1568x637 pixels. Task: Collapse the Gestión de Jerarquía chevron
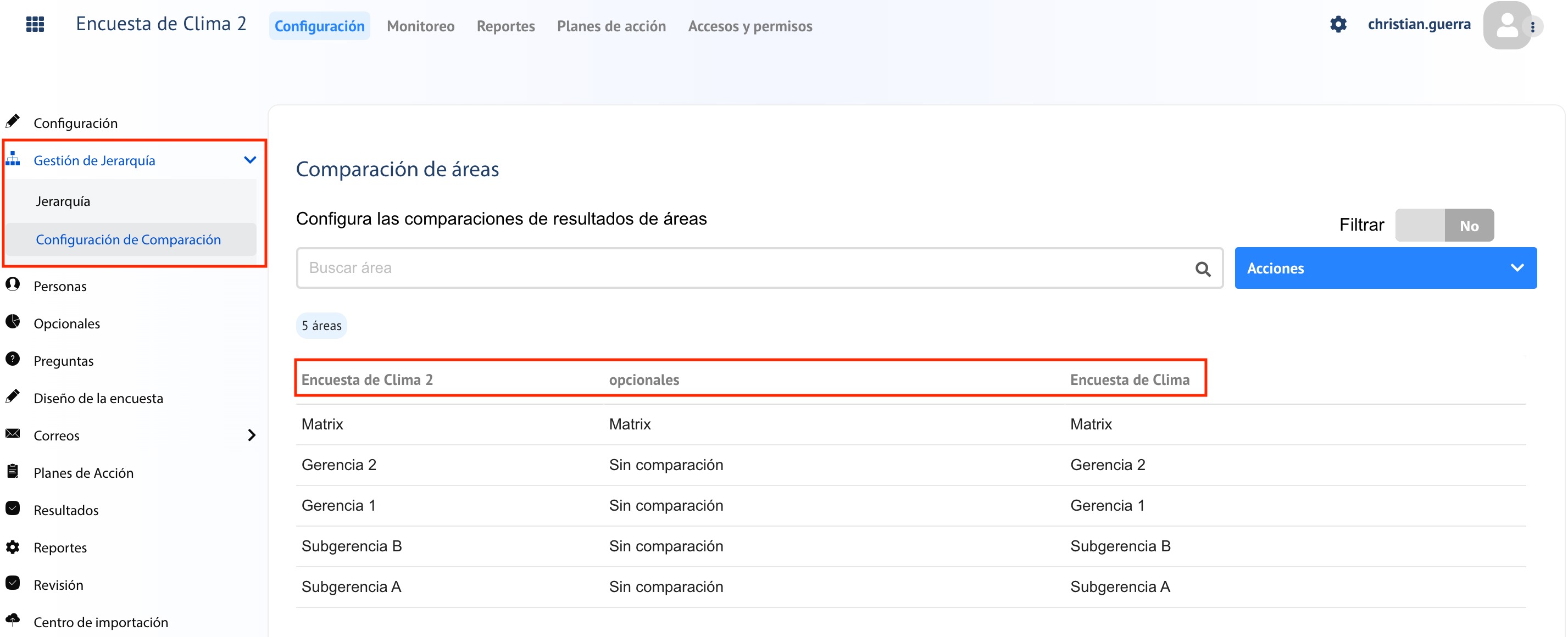pyautogui.click(x=250, y=160)
